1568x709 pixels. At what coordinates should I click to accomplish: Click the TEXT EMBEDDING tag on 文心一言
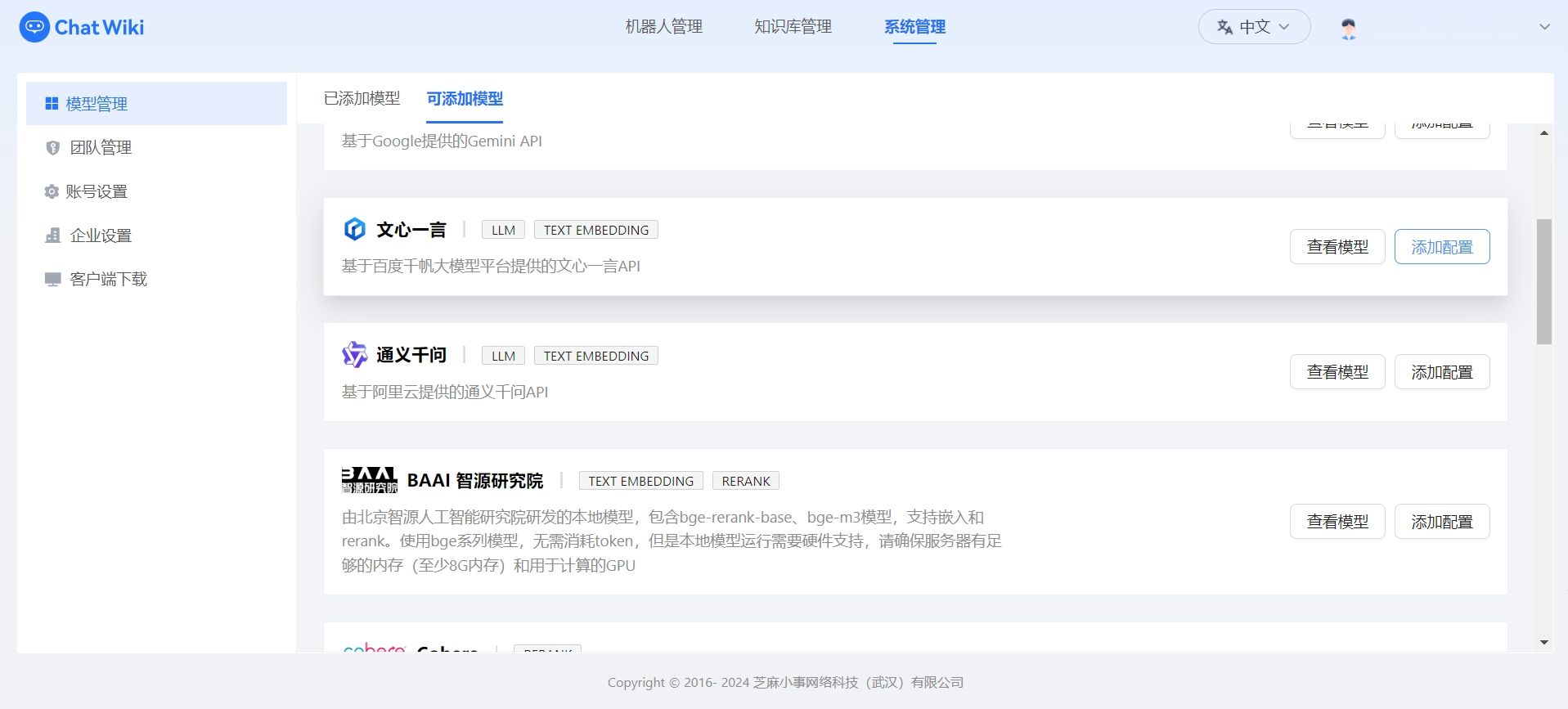(x=596, y=230)
